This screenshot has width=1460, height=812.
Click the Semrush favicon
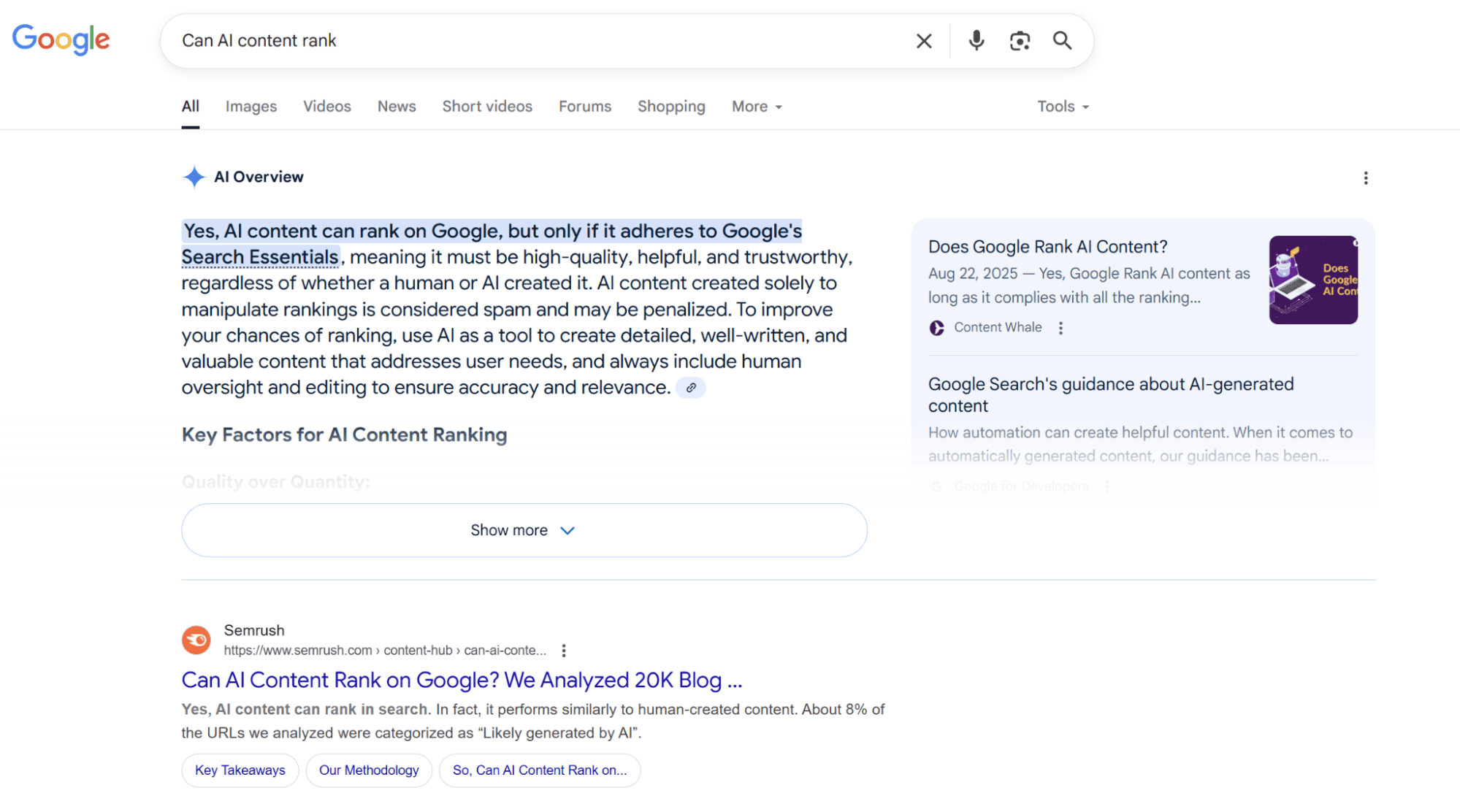(196, 640)
